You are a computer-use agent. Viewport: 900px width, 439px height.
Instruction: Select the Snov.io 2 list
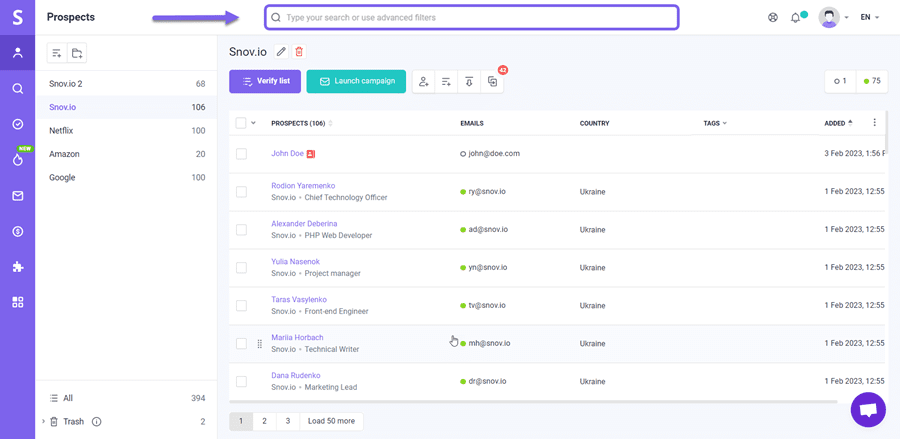(126, 84)
